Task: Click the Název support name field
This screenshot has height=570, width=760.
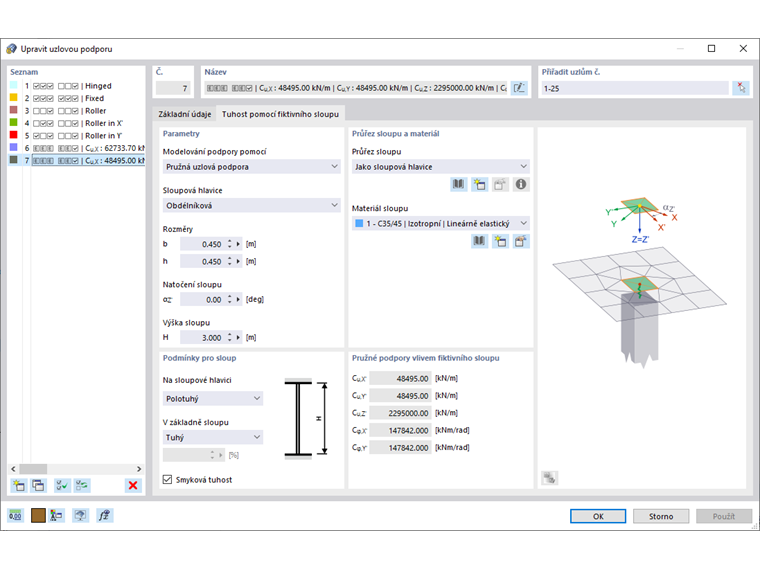Action: 356,88
